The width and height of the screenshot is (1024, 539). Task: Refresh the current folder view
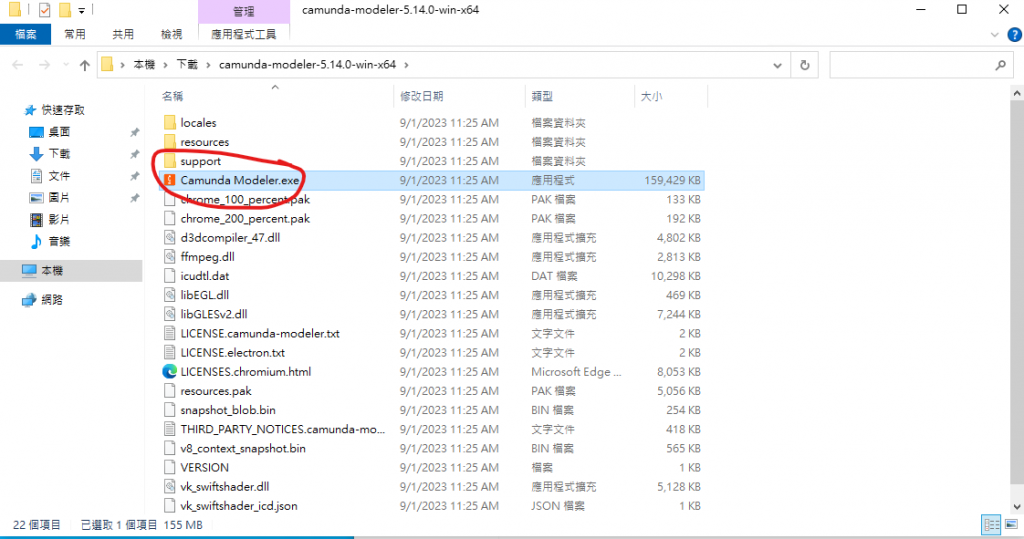tap(805, 65)
